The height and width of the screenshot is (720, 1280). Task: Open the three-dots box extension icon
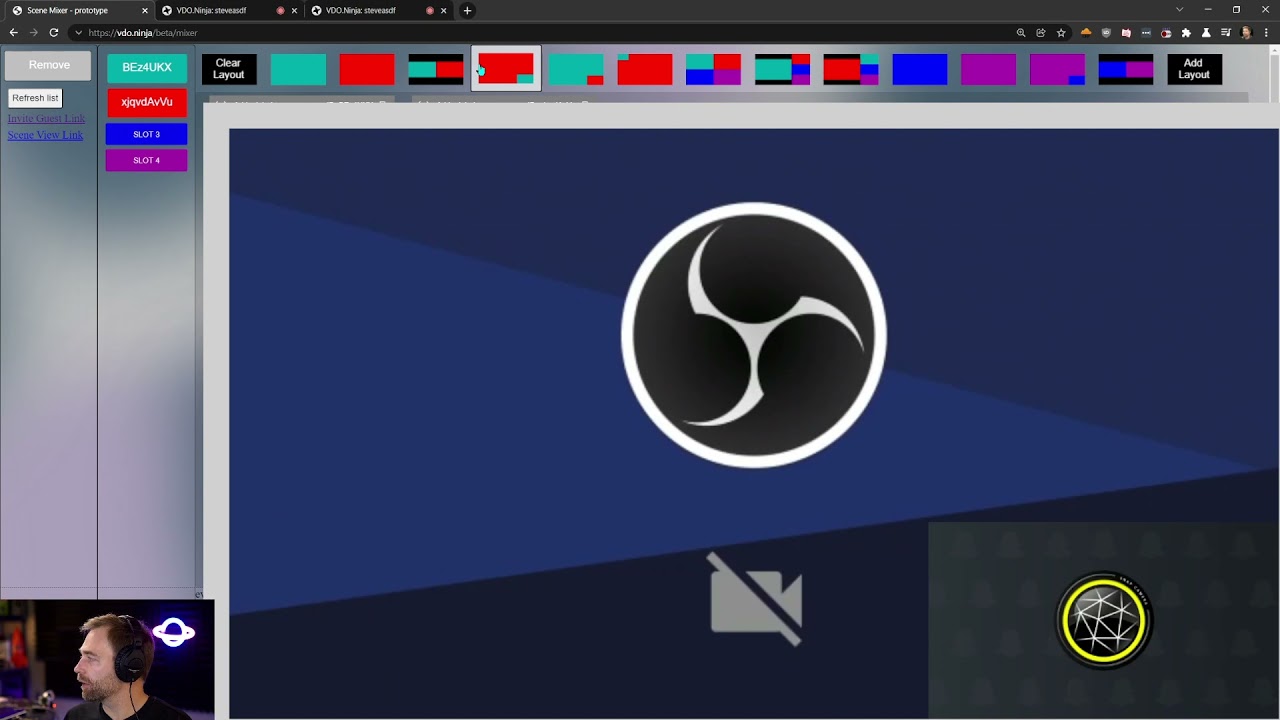click(x=1146, y=33)
